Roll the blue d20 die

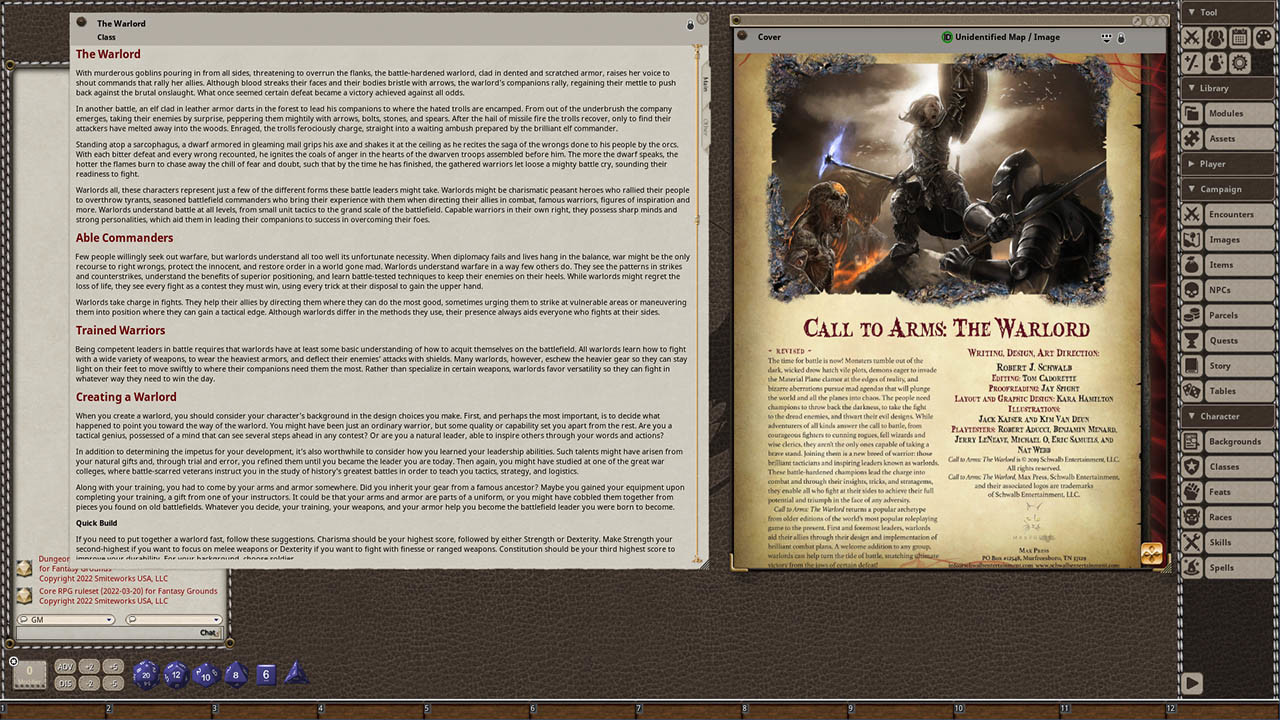[146, 675]
